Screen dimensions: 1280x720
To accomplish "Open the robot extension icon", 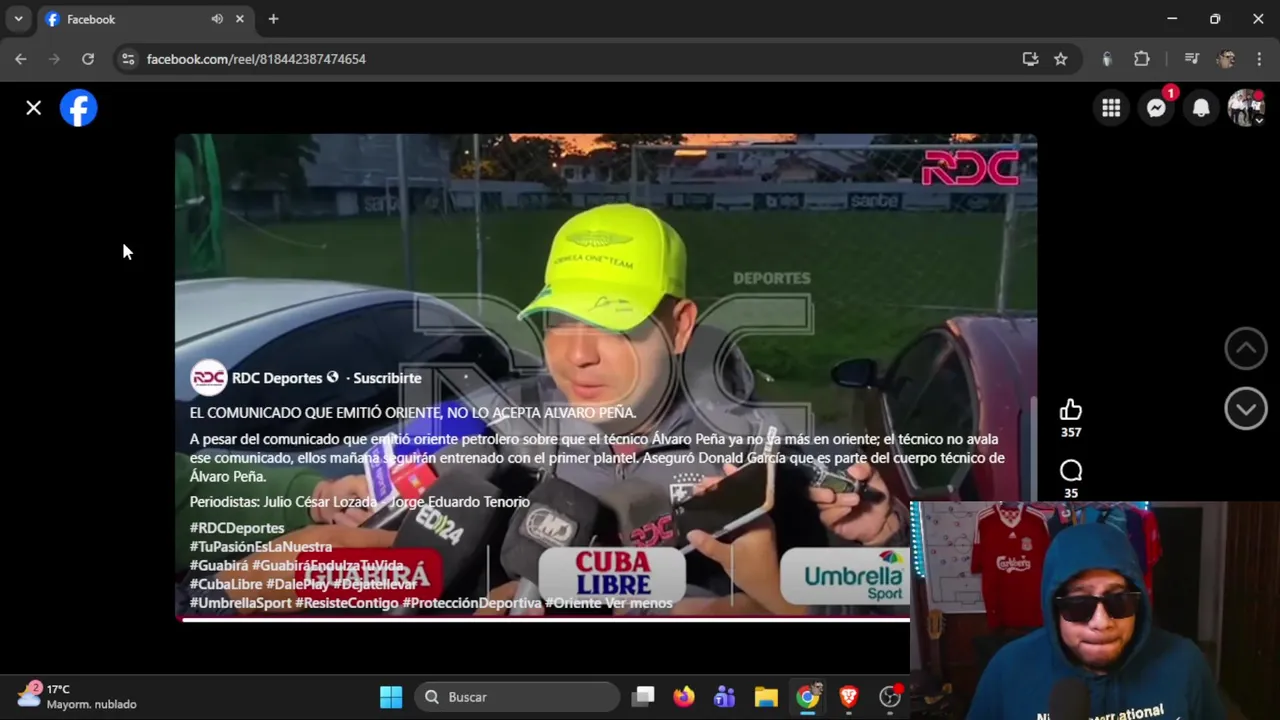I will point(1107,59).
